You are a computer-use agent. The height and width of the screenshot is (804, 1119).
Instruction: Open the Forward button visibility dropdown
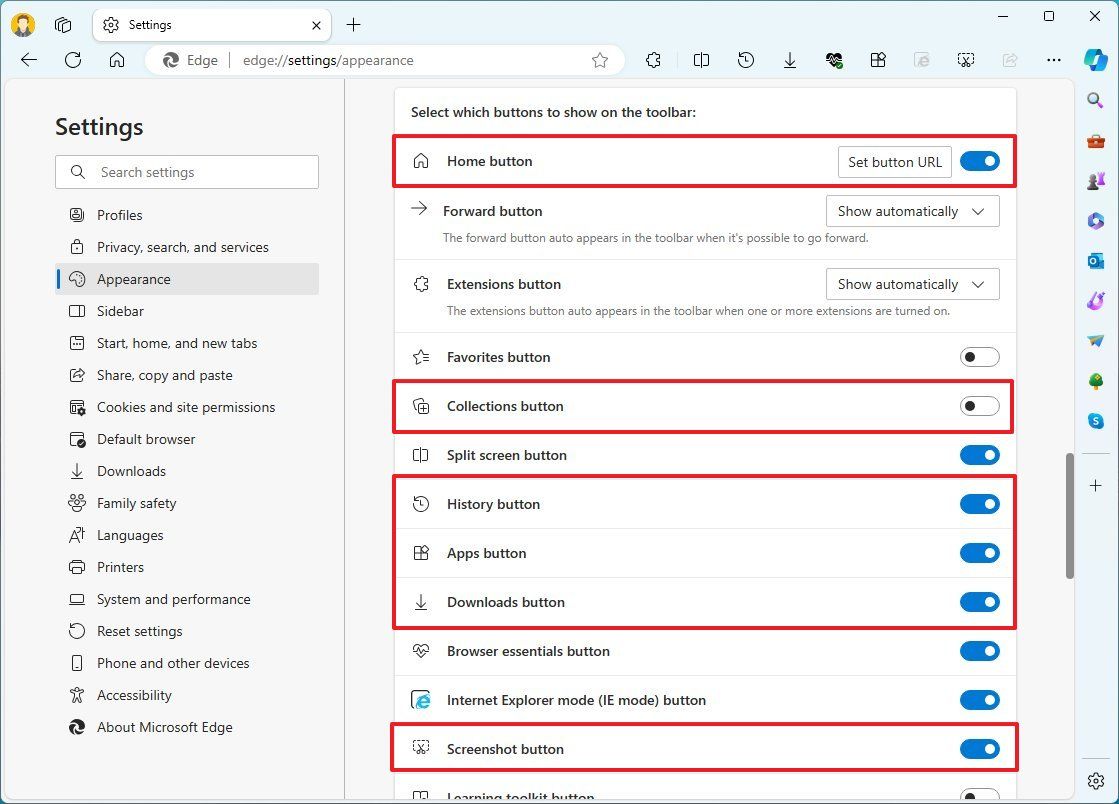pyautogui.click(x=911, y=211)
